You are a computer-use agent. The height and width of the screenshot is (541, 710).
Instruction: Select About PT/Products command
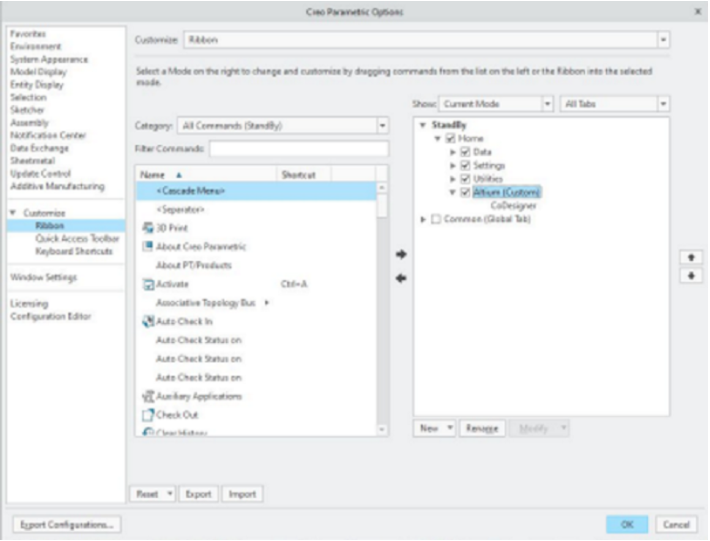pyautogui.click(x=194, y=265)
